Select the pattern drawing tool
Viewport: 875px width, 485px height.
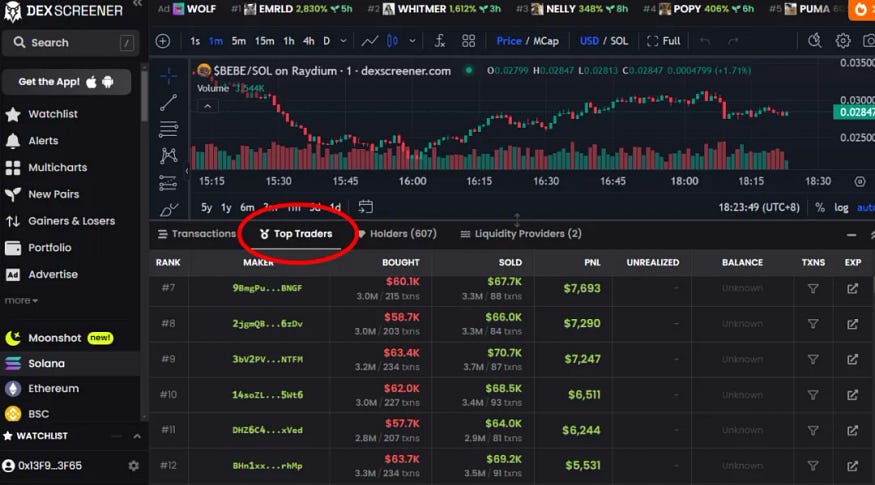169,156
